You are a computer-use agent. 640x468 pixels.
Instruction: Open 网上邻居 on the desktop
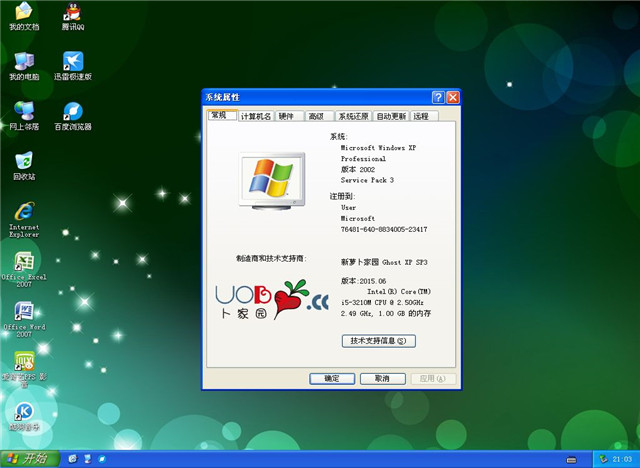(x=23, y=111)
